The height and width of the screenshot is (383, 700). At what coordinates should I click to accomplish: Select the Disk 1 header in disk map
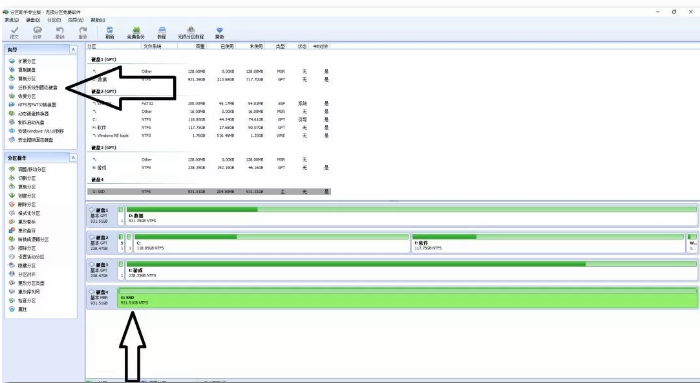[x=102, y=215]
